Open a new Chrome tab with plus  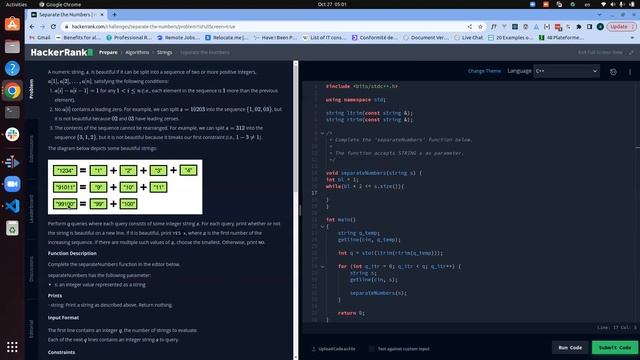[x=114, y=14]
